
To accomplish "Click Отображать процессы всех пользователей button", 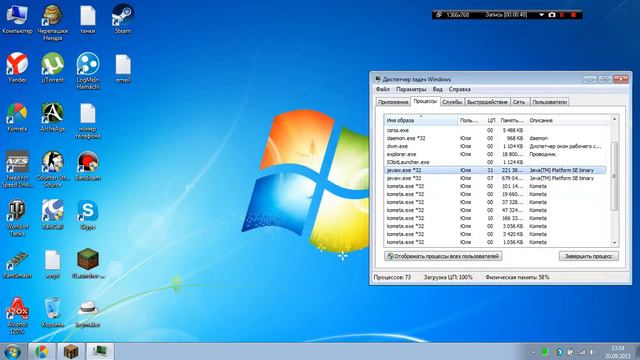I will [443, 256].
